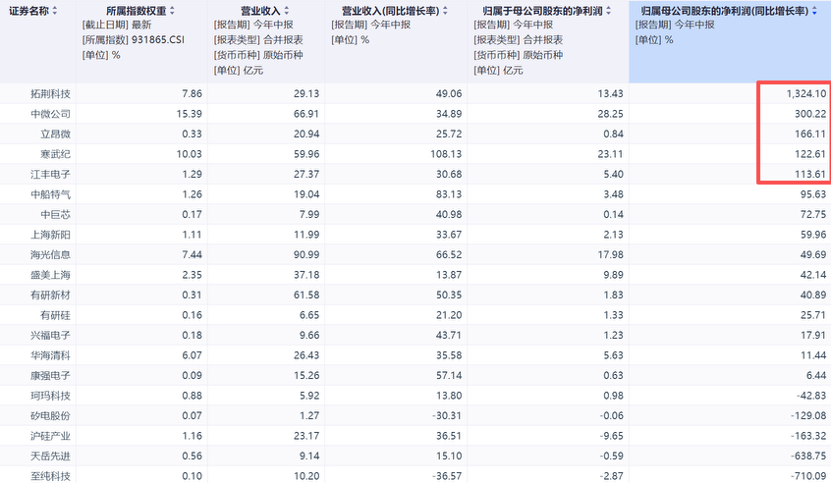Select the 珂玛科技 row name
This screenshot has width=832, height=484.
[x=50, y=396]
